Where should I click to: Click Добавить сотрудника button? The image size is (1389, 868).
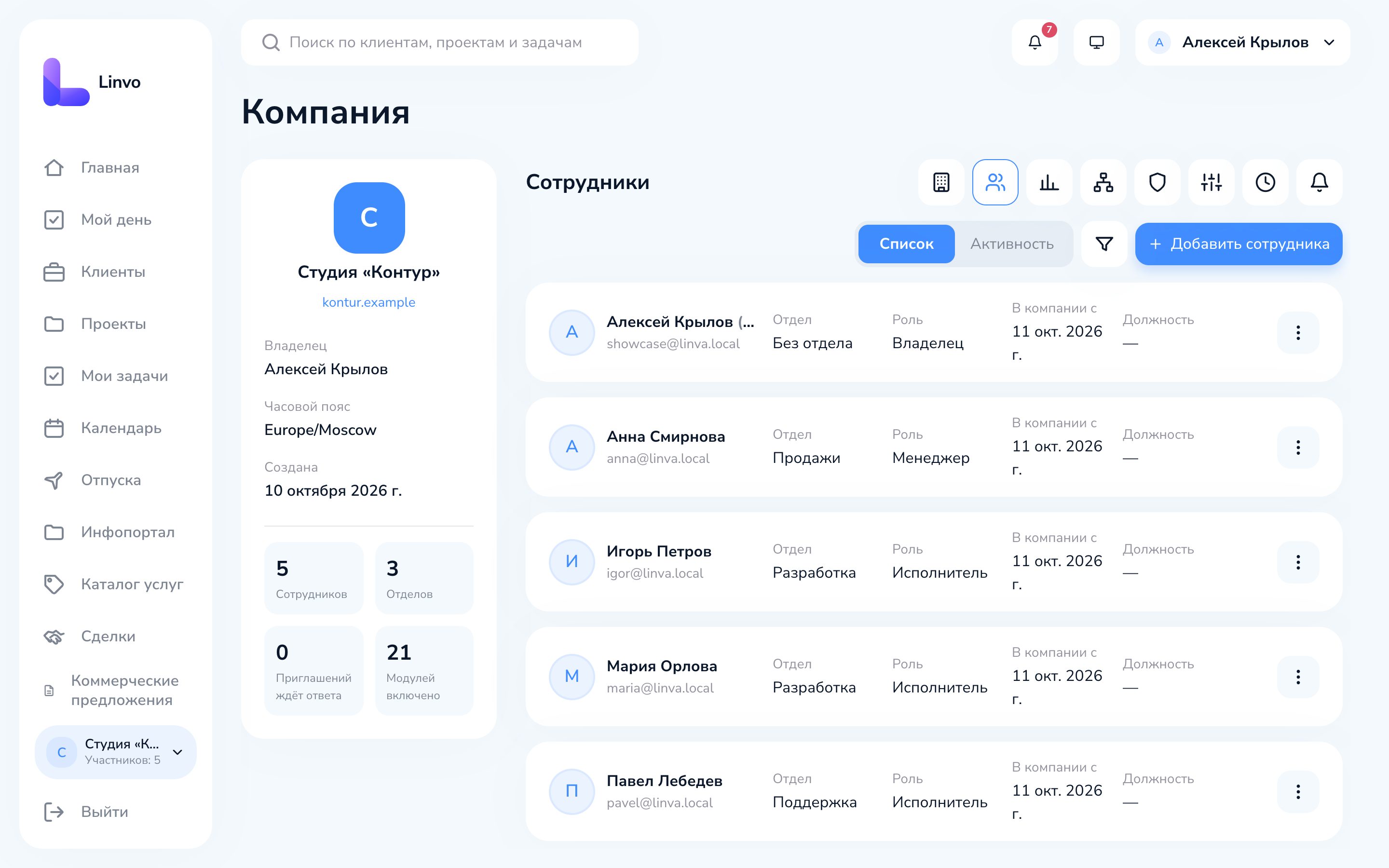coord(1239,244)
